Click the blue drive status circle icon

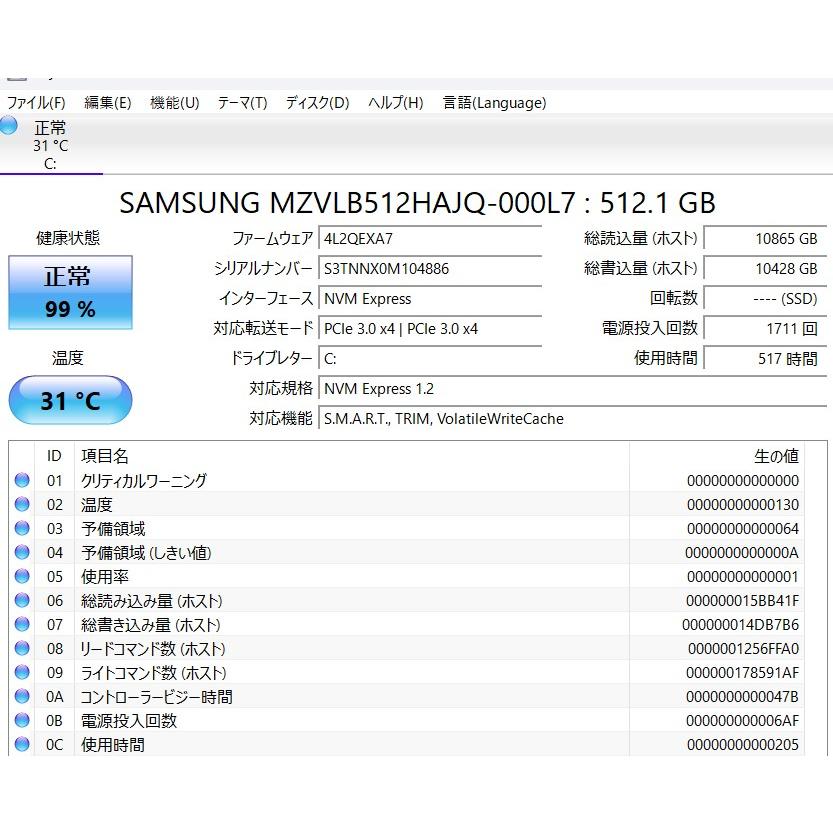click(x=8, y=126)
